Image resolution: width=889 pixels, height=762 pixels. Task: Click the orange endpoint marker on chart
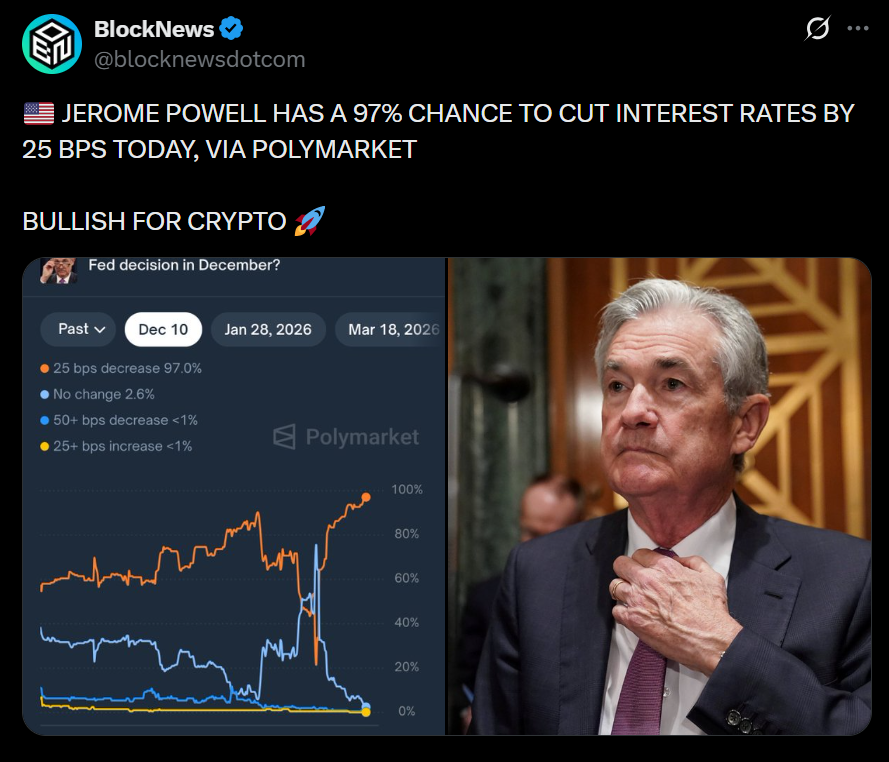366,497
